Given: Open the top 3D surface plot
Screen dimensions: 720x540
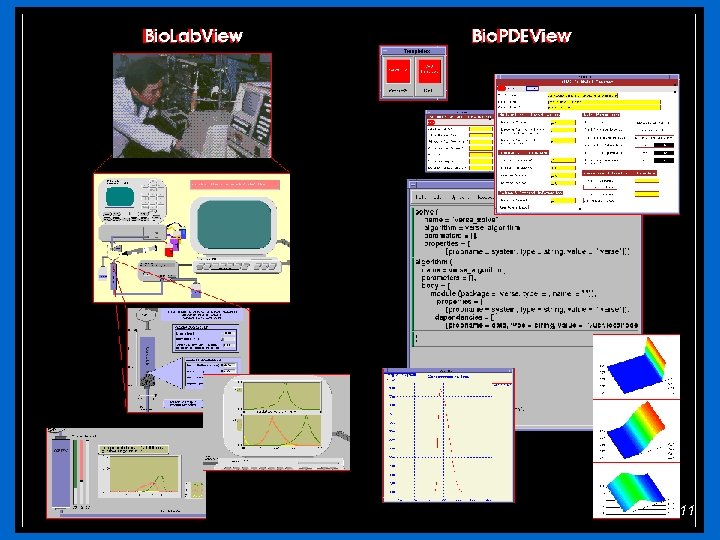Looking at the screenshot, I should [636, 366].
